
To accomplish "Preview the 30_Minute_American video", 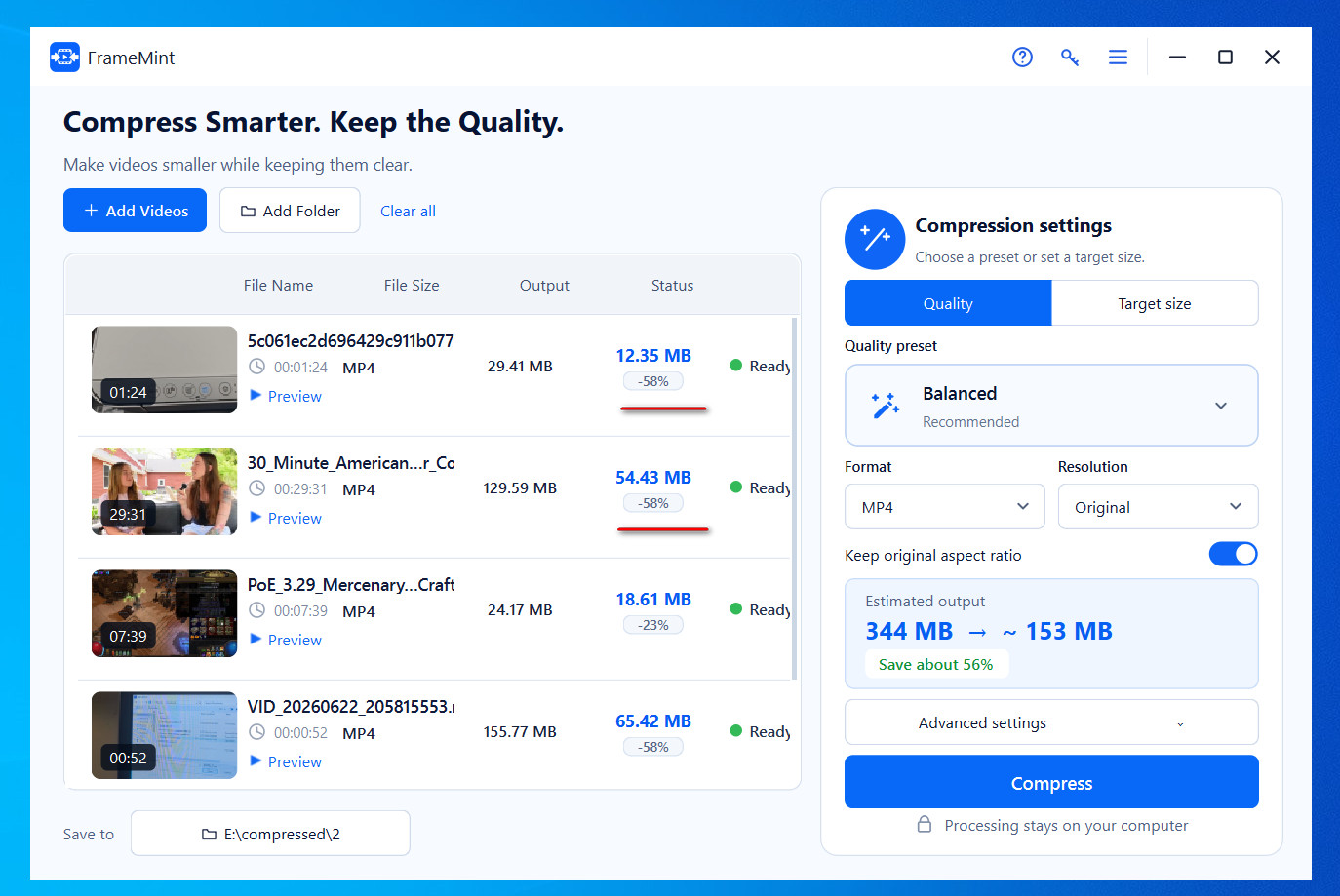I will tap(286, 518).
